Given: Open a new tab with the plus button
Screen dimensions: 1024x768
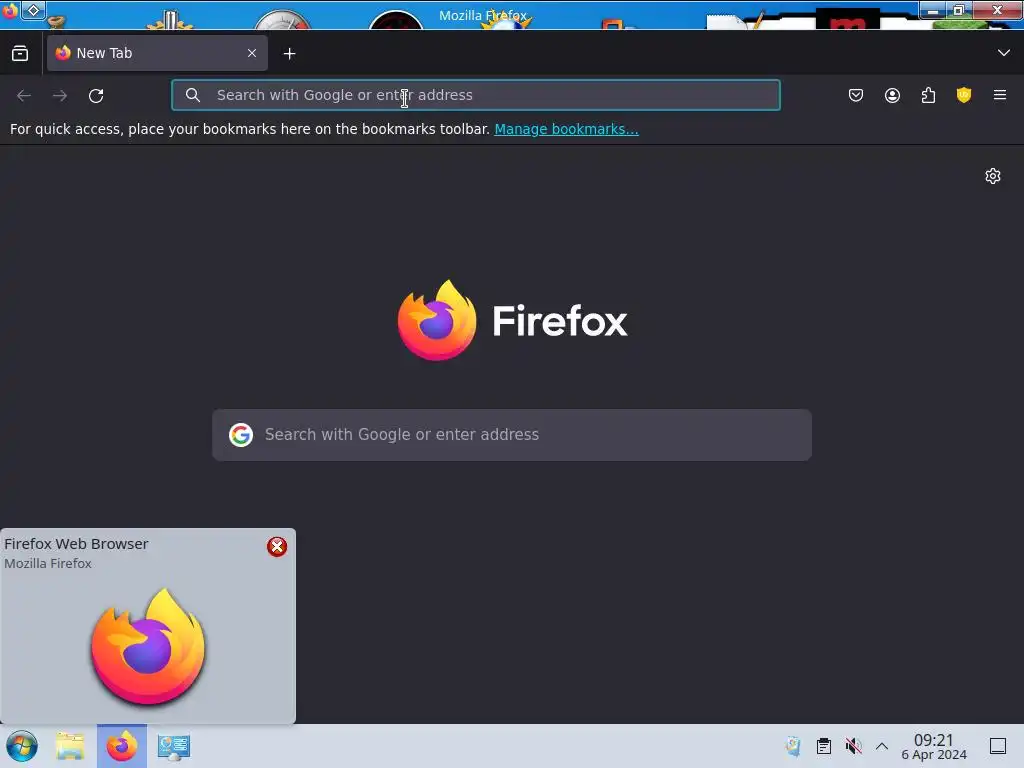Looking at the screenshot, I should point(289,54).
